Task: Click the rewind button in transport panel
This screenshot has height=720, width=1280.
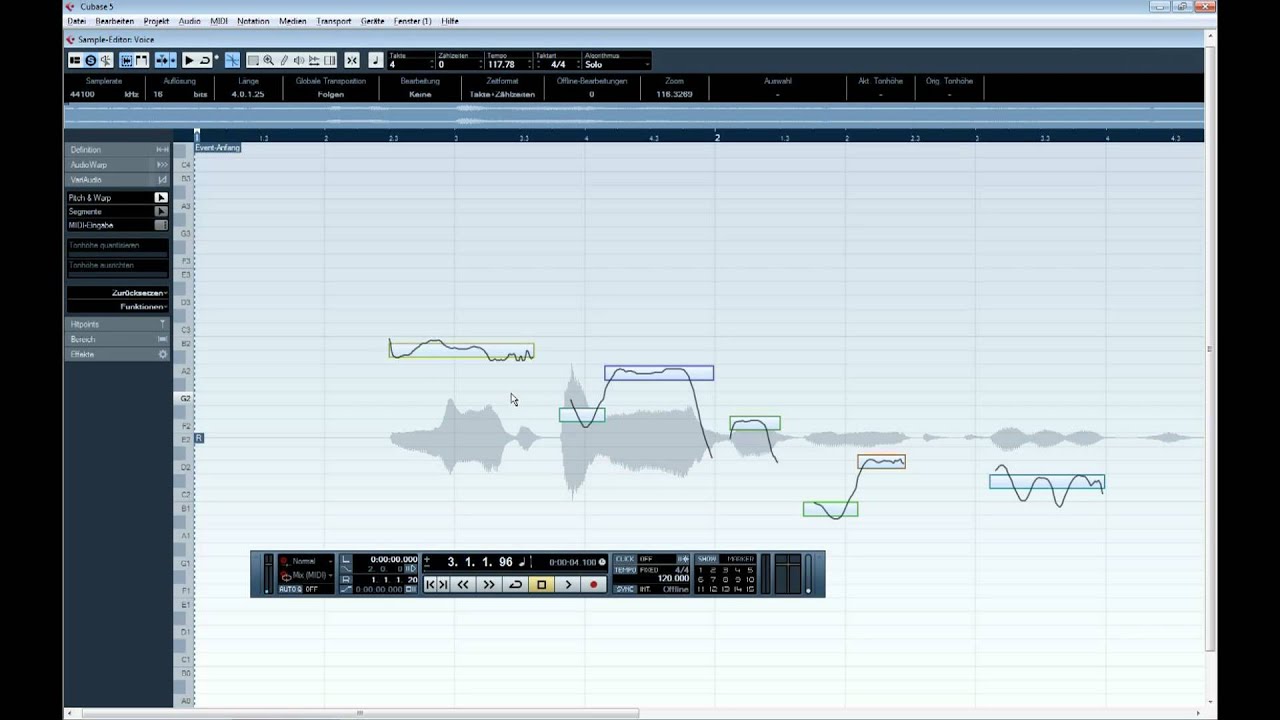Action: 463,584
